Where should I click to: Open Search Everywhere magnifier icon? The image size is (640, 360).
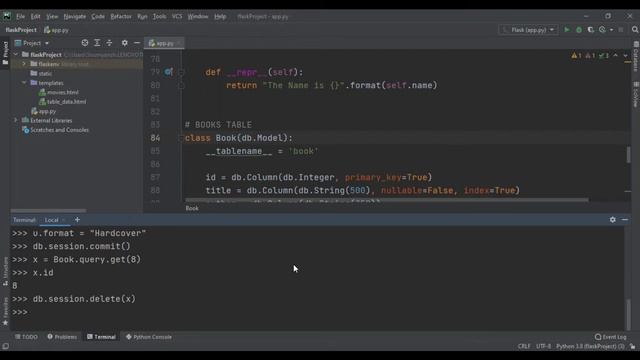(x=635, y=30)
